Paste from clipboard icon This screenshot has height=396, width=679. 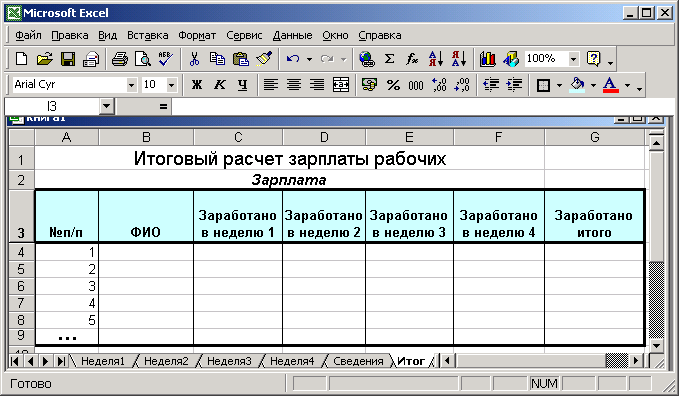coord(241,59)
